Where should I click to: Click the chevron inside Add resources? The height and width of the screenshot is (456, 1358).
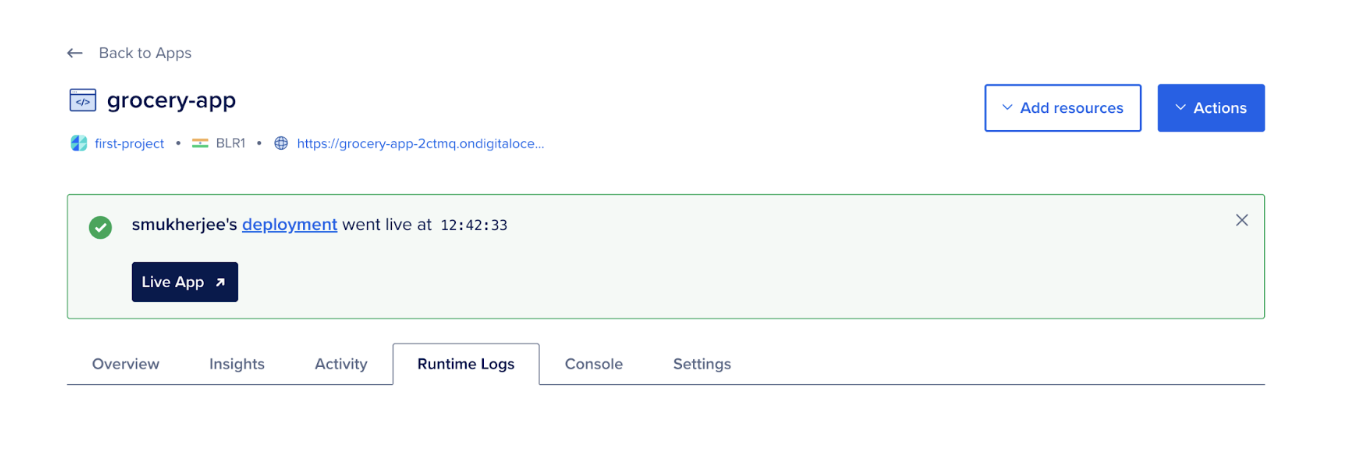[x=1007, y=108]
